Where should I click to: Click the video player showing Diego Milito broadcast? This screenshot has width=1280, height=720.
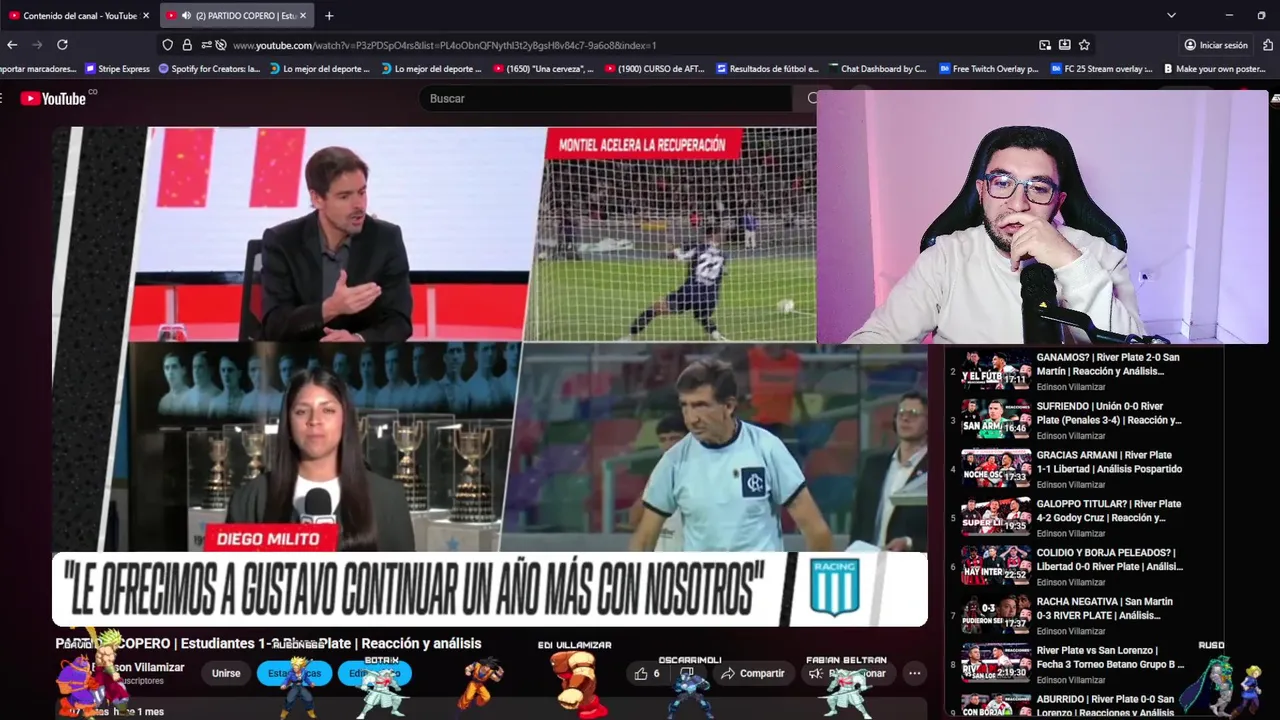pos(490,377)
